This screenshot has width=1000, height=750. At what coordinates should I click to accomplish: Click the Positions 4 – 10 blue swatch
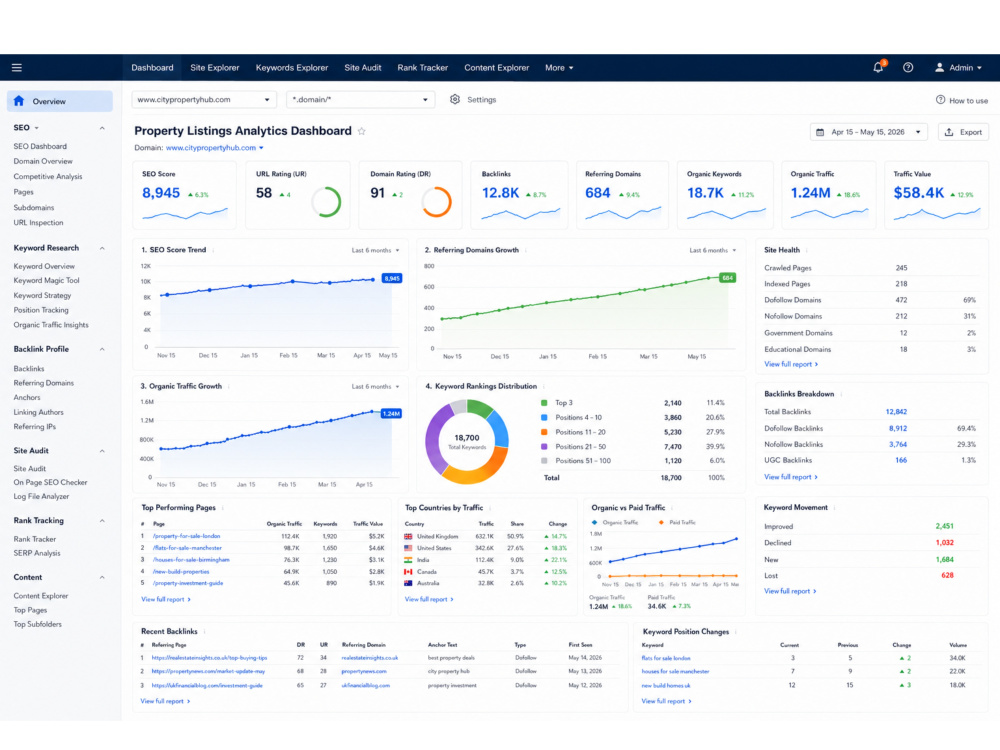[x=544, y=418]
